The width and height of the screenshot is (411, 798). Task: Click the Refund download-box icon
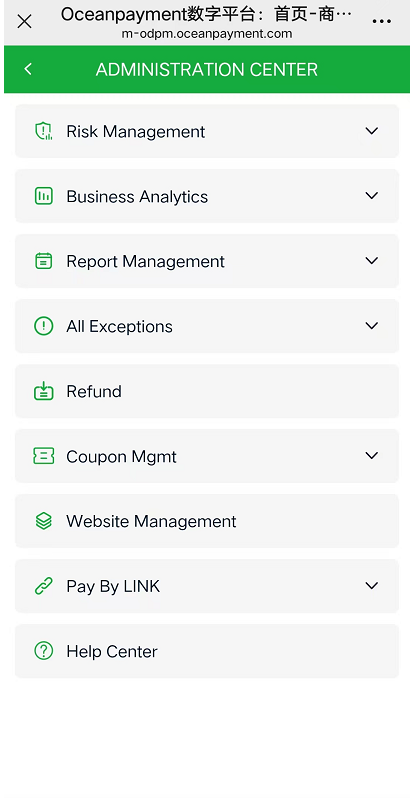(x=44, y=391)
